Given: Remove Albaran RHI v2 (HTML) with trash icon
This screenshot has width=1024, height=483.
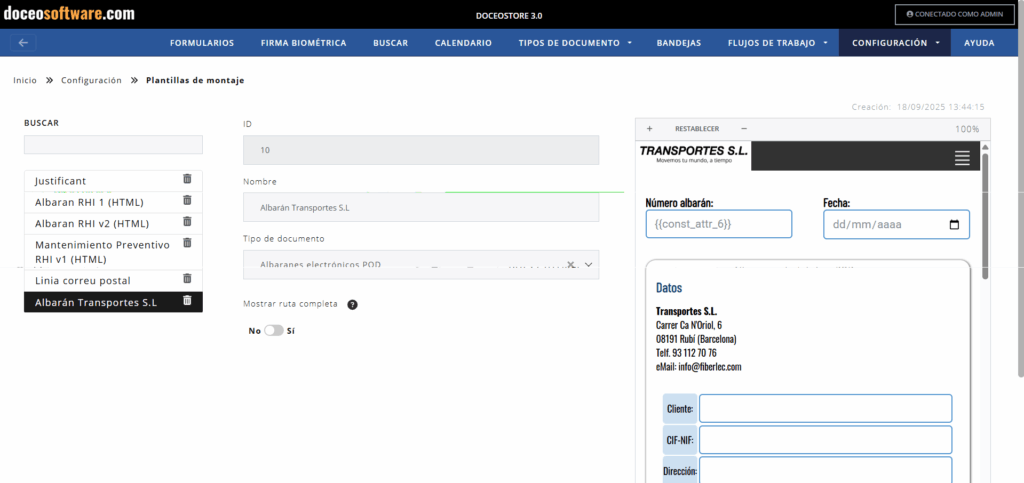Looking at the screenshot, I should click(x=187, y=222).
